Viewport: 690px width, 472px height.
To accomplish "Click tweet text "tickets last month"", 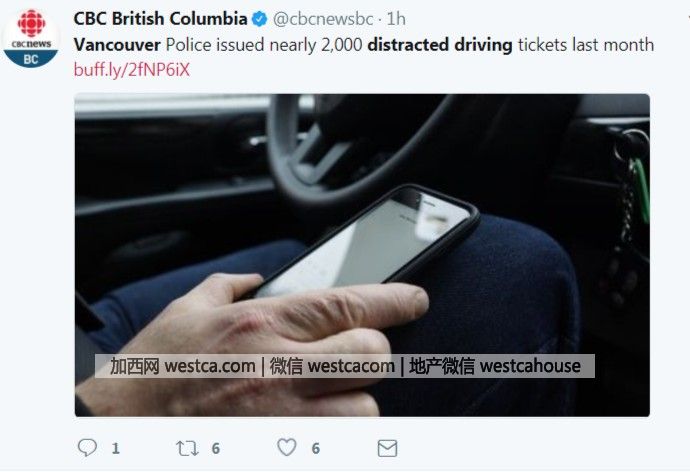I will tap(586, 45).
